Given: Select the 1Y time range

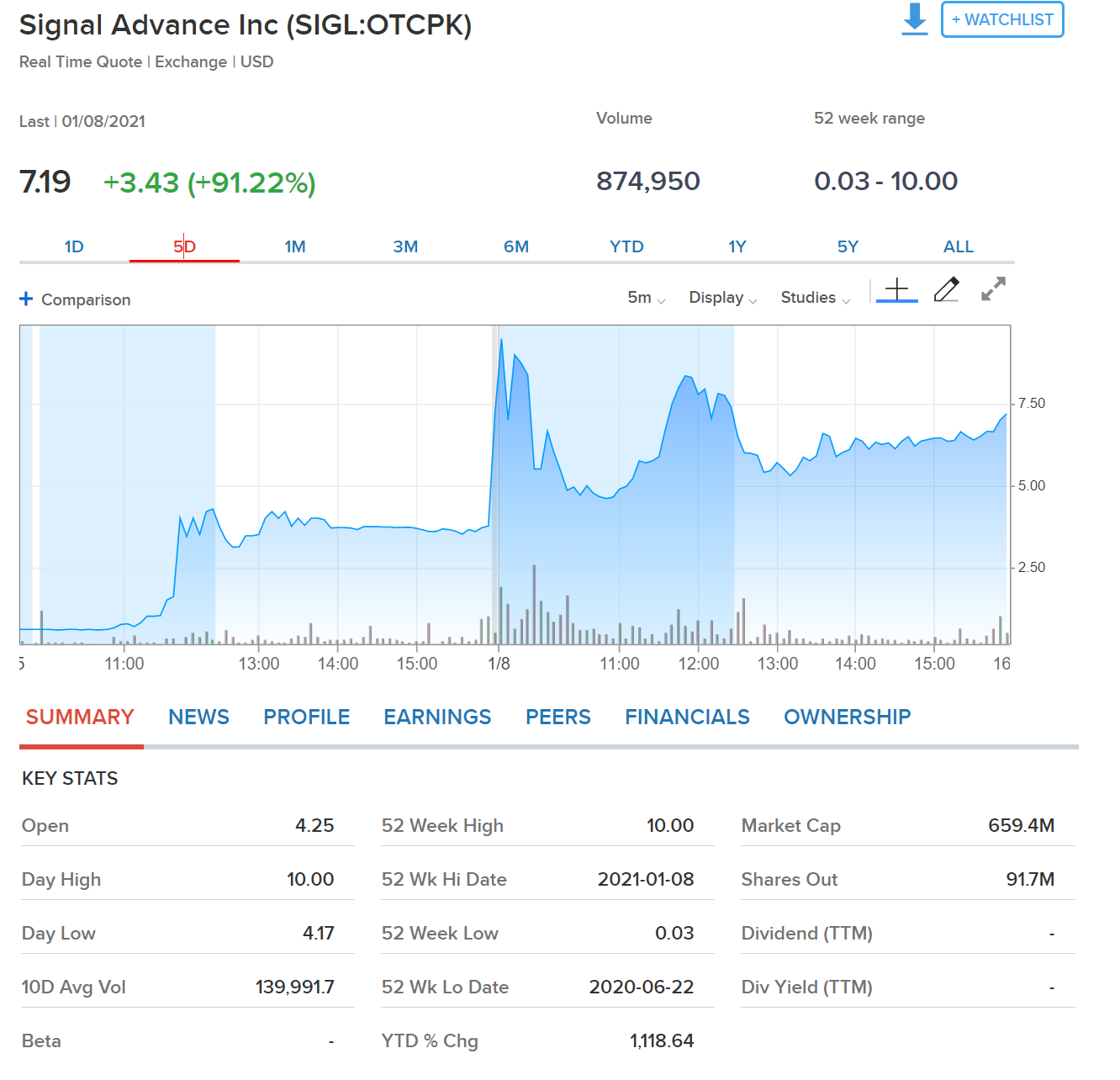Looking at the screenshot, I should click(x=737, y=246).
